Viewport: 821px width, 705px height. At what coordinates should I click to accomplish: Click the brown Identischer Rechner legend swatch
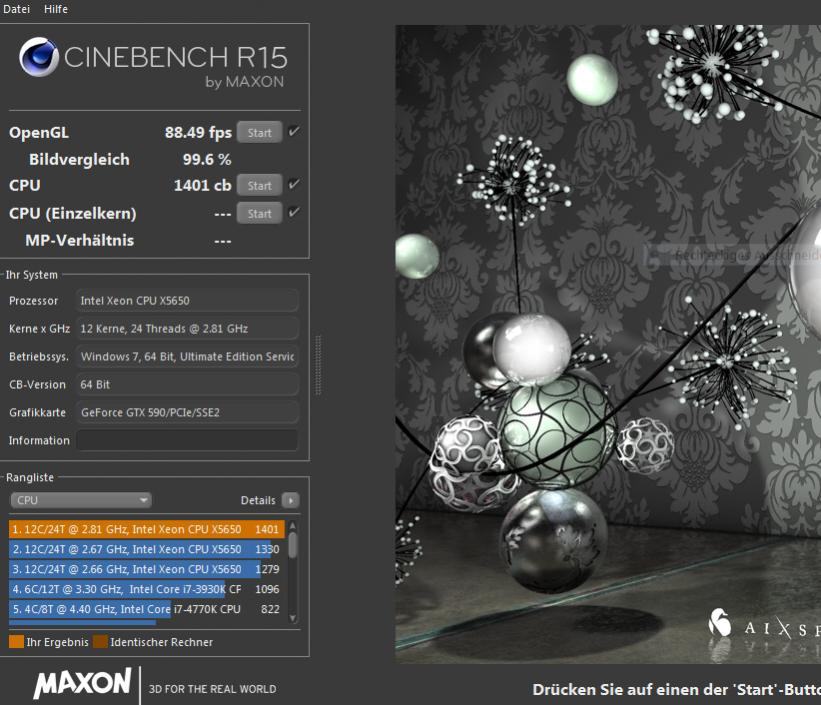point(100,642)
